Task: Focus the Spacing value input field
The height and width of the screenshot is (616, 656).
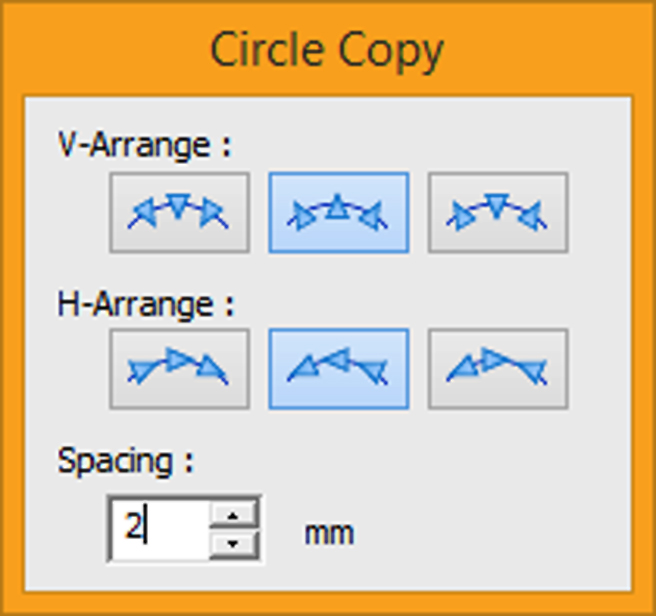Action: (160, 528)
